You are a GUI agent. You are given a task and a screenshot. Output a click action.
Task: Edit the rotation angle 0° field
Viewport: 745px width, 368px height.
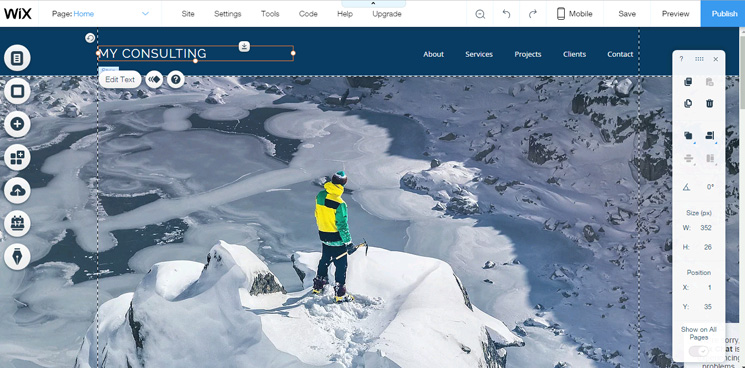710,187
